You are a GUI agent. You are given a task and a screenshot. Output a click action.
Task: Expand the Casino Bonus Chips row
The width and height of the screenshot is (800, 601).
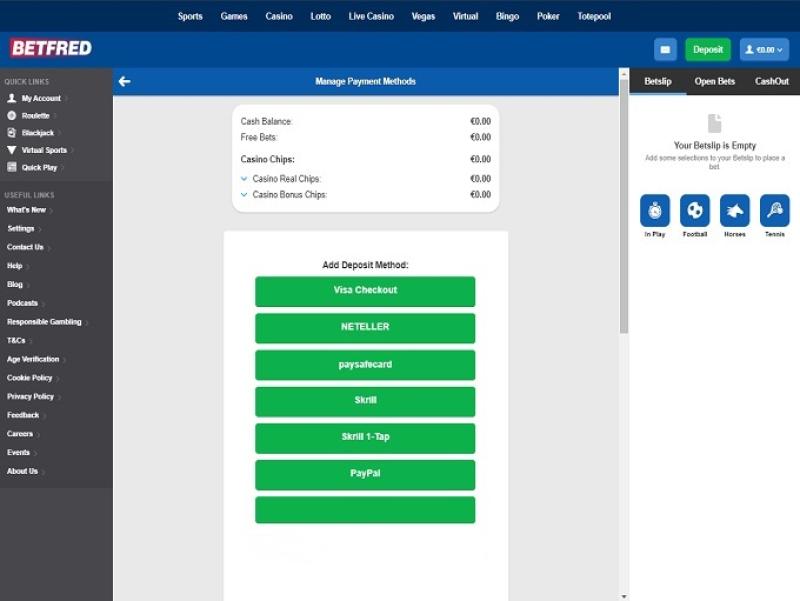tap(245, 195)
